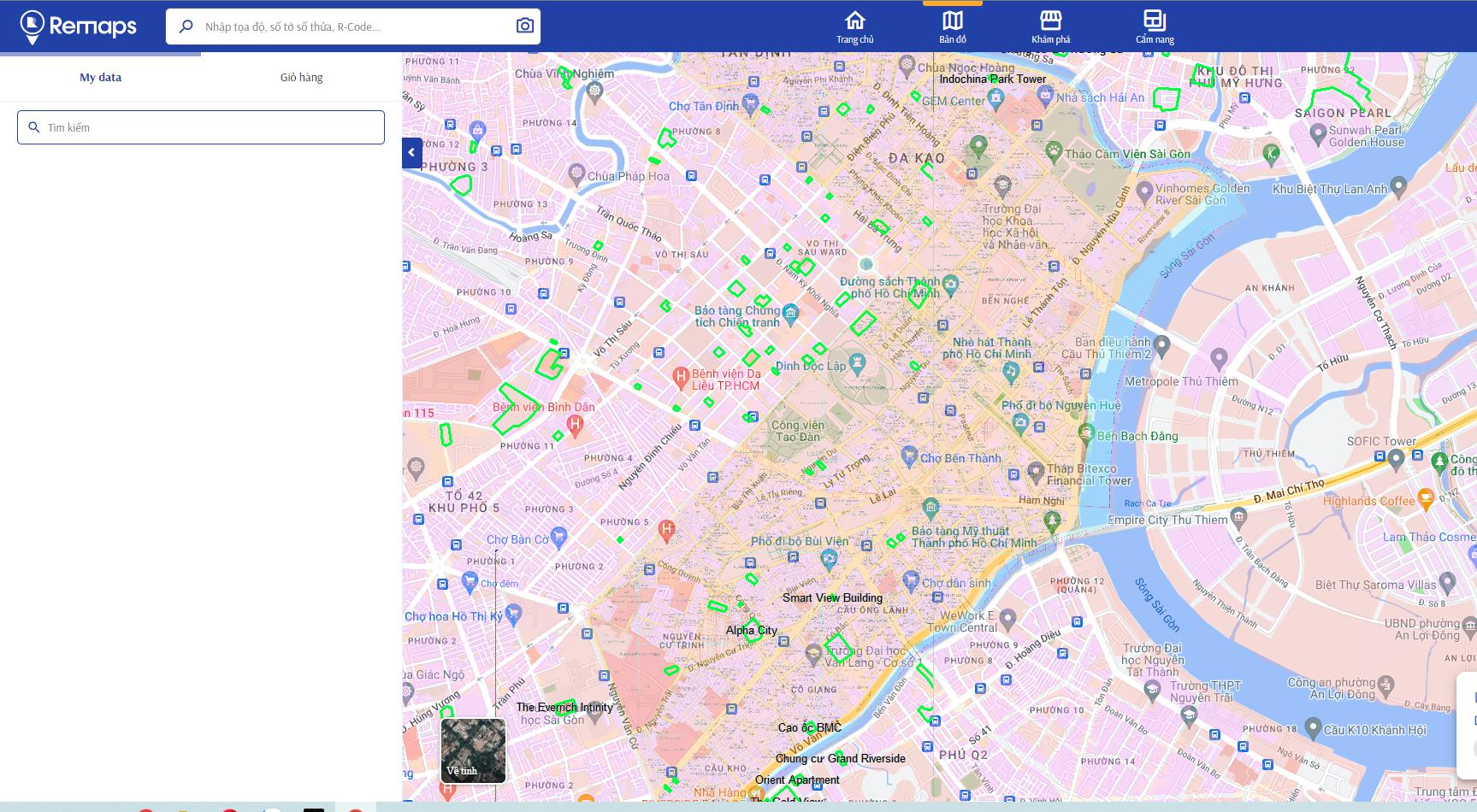
Task: Click The Everrich Infinity label
Action: (564, 707)
